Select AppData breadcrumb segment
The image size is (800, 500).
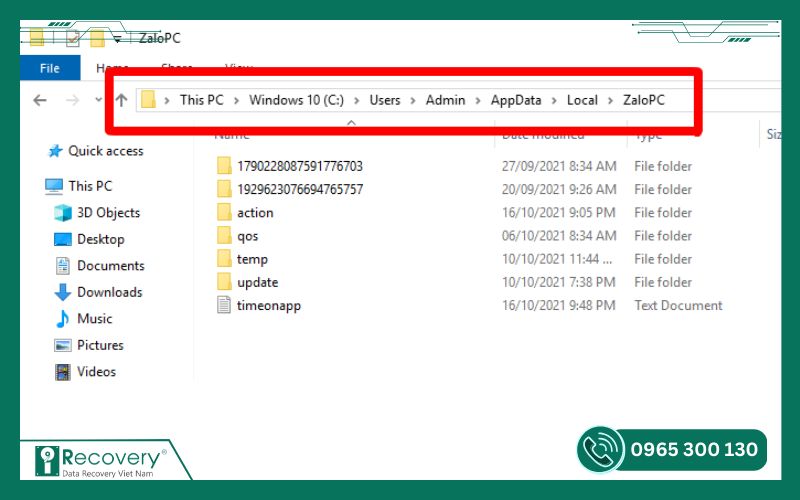click(516, 100)
